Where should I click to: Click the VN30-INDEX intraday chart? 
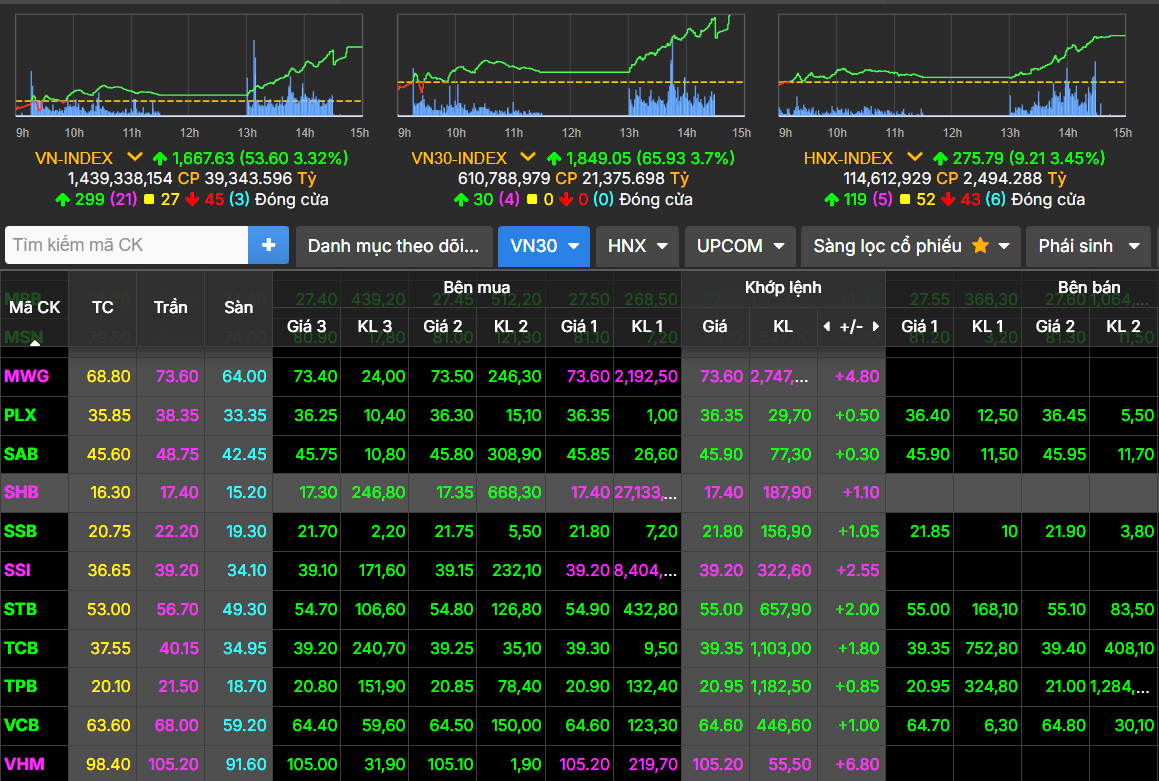[571, 66]
